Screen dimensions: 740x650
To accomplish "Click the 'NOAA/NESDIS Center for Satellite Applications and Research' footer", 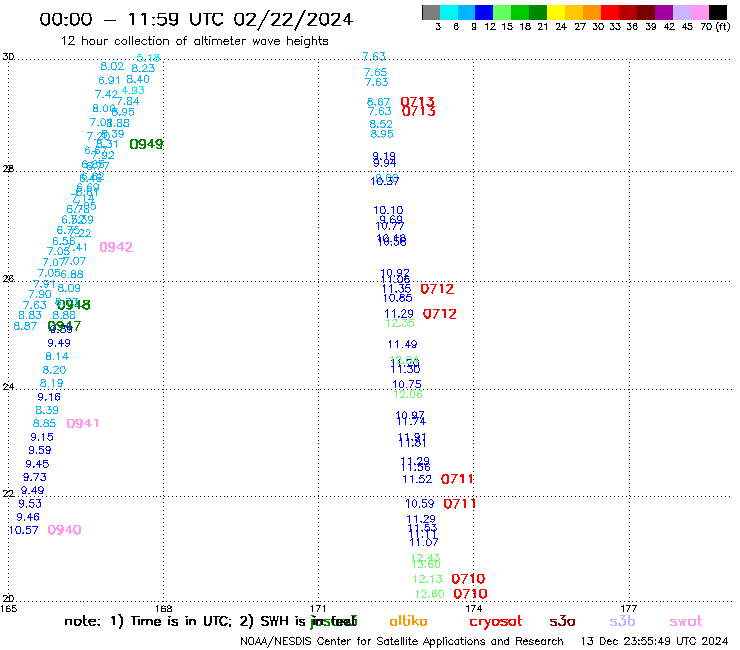I will [x=402, y=642].
